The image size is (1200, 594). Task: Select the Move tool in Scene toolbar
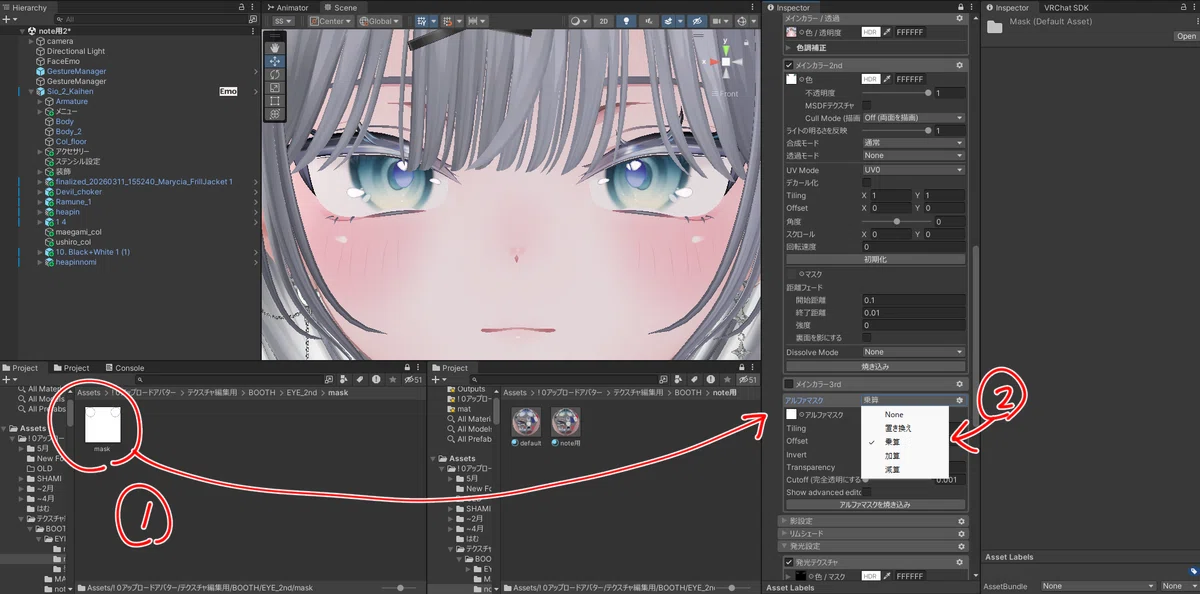[x=274, y=61]
